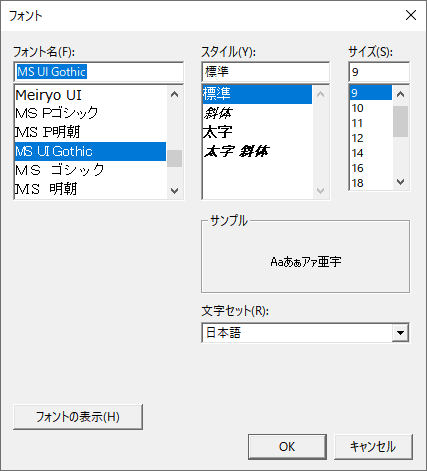Click the 日本語 character set combo box
The width and height of the screenshot is (427, 471).
pyautogui.click(x=305, y=333)
